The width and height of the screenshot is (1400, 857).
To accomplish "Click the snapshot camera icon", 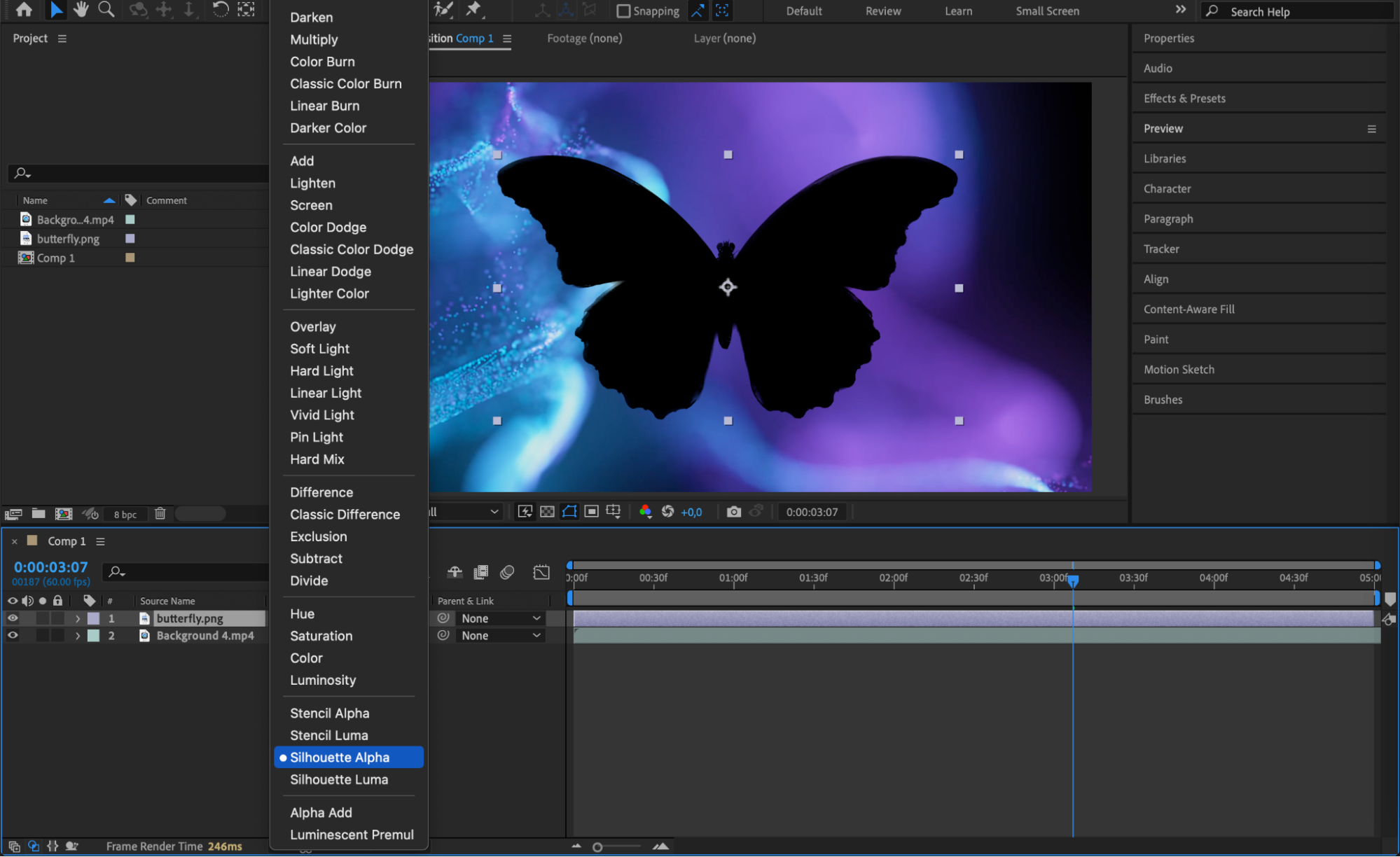I will (x=733, y=512).
